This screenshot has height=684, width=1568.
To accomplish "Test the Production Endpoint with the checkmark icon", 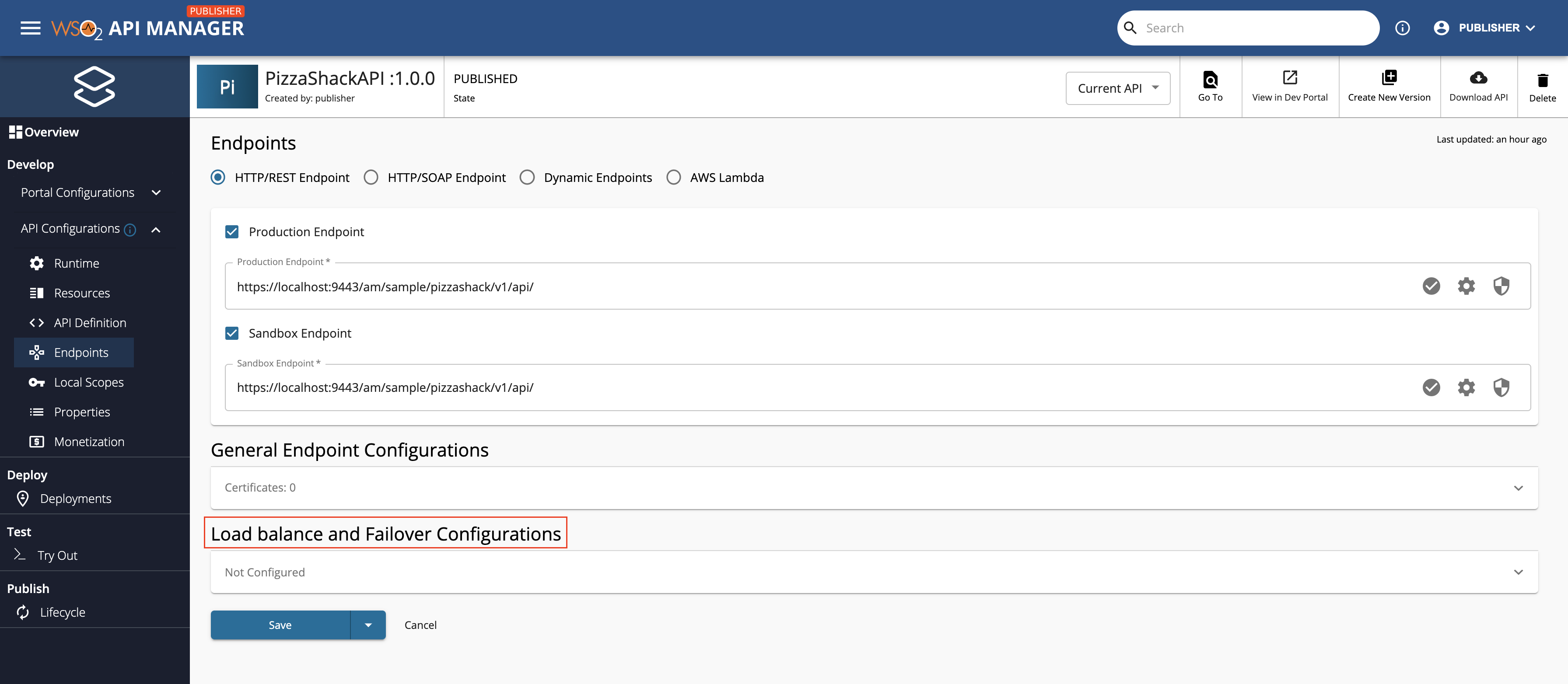I will 1431,286.
